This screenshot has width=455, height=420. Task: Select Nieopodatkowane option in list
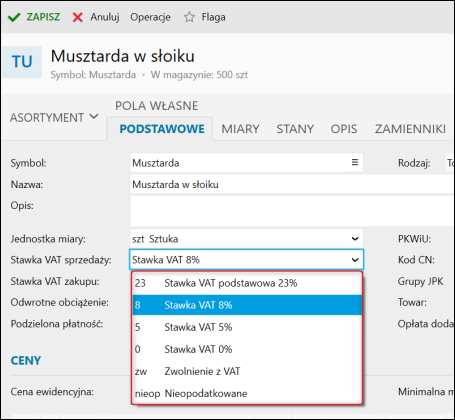coord(247,393)
